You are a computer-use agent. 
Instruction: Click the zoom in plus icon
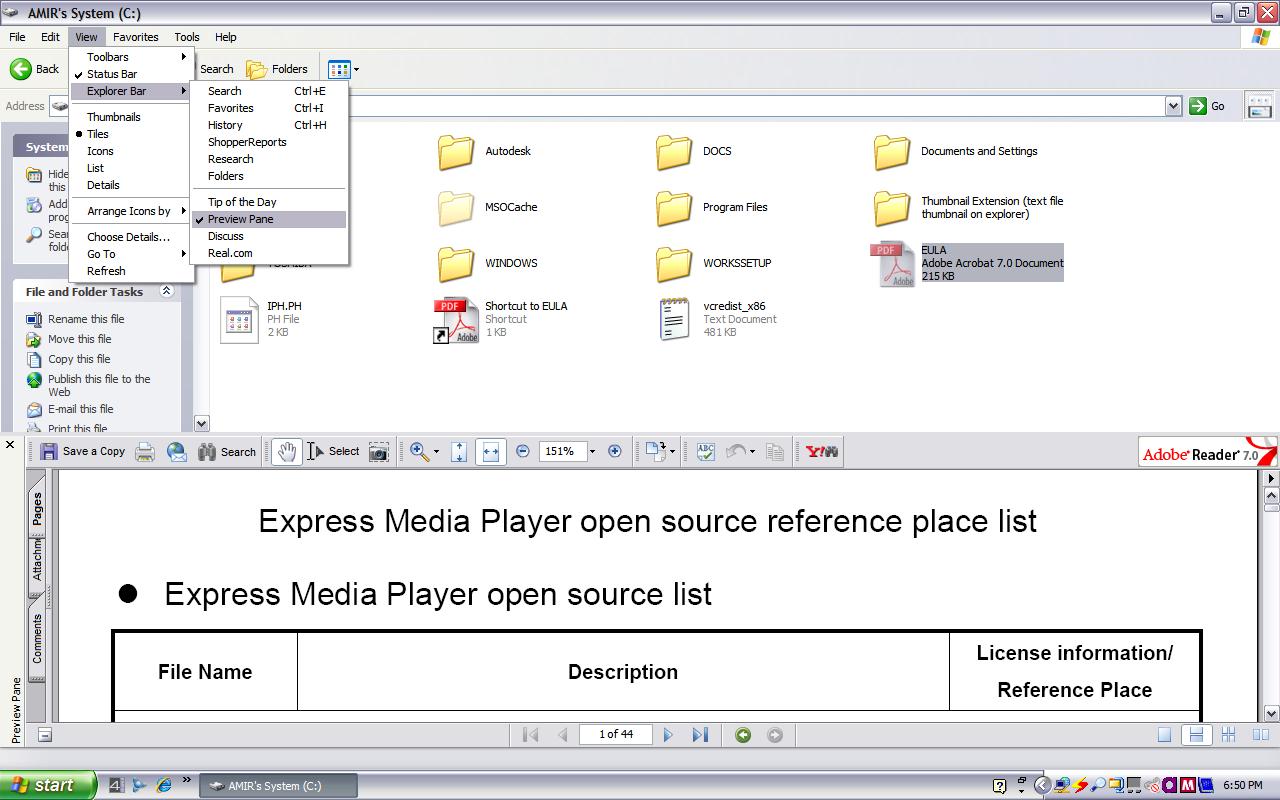(615, 452)
